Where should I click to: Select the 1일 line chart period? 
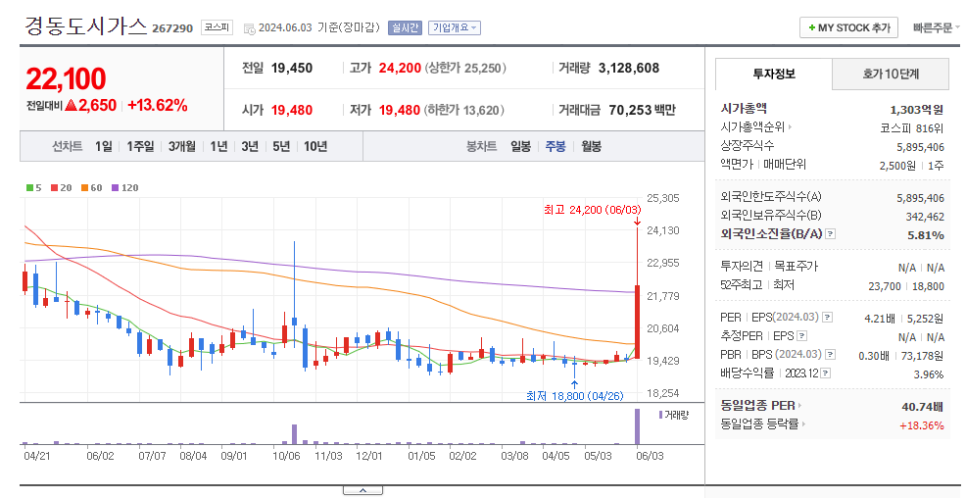[x=104, y=147]
